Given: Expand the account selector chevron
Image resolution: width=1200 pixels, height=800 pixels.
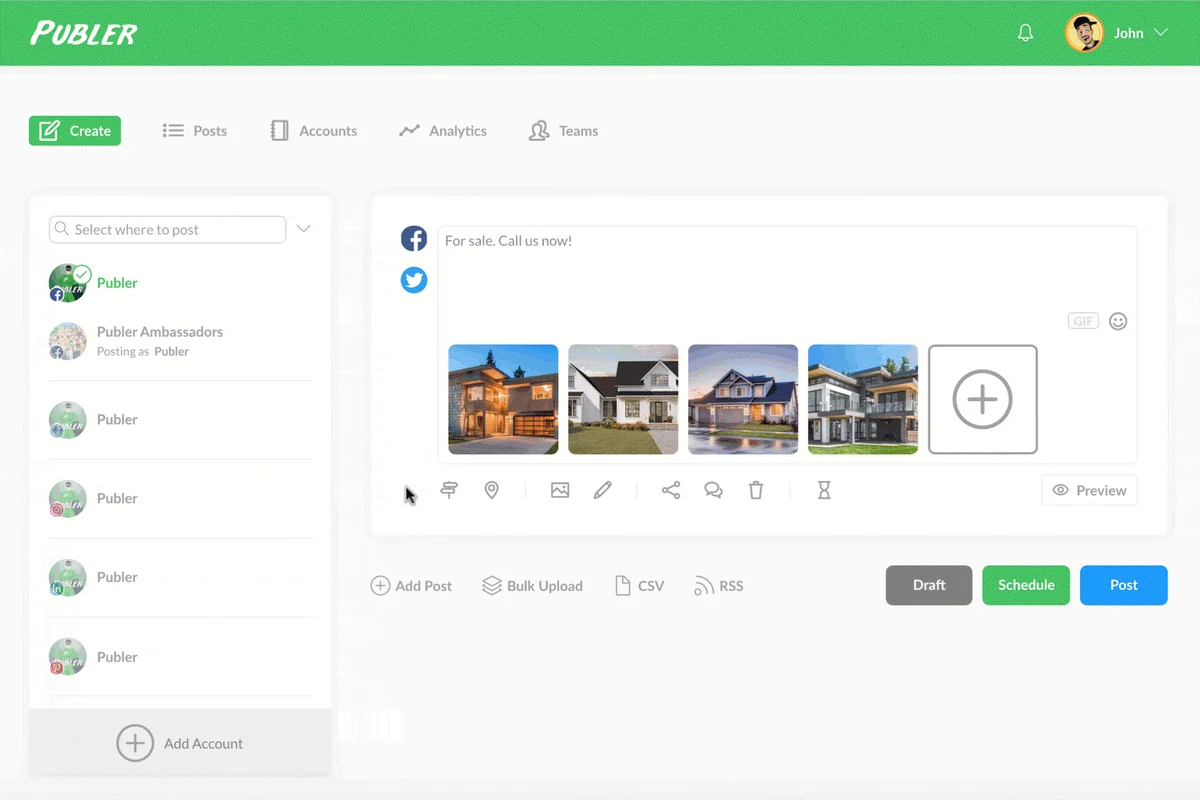Looking at the screenshot, I should point(304,229).
